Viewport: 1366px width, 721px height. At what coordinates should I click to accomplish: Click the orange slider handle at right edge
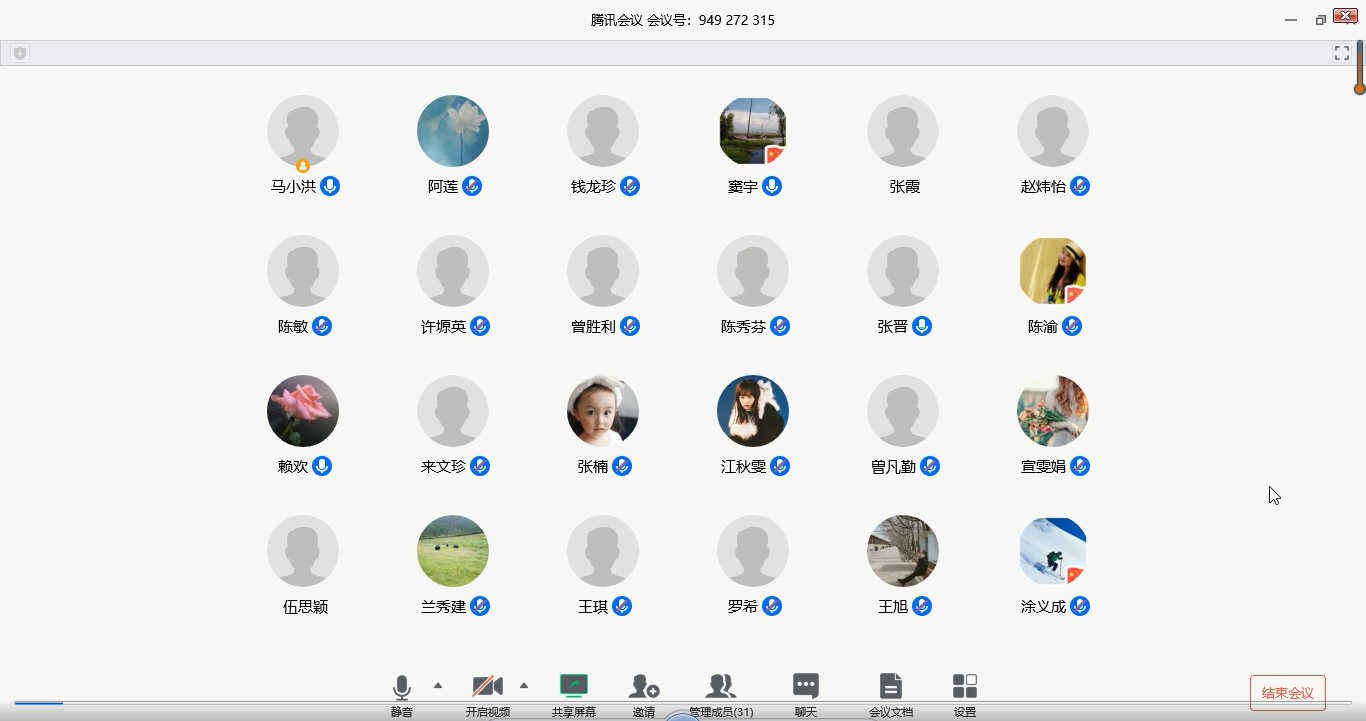[x=1359, y=89]
